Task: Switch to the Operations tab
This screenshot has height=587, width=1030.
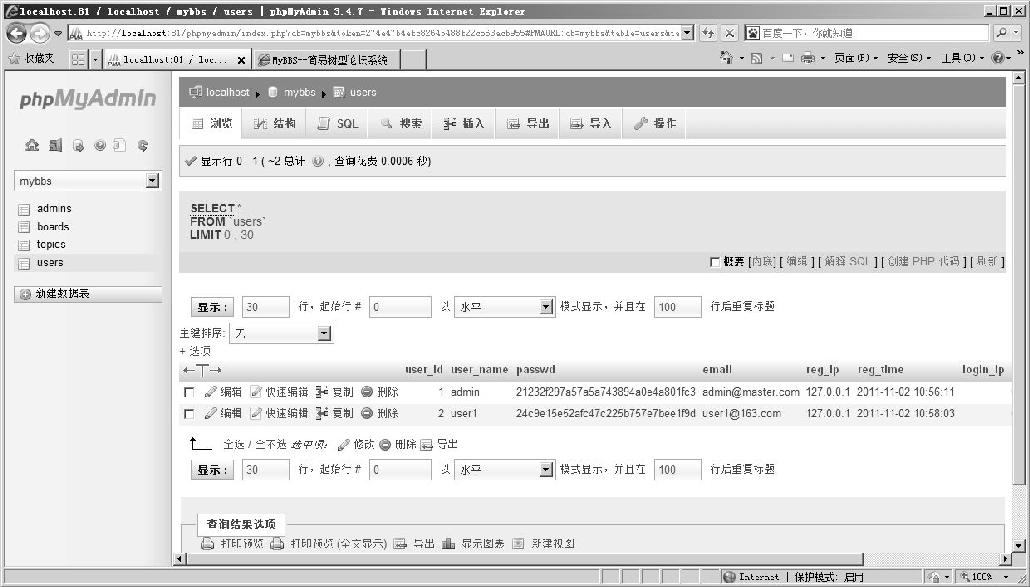Action: [x=654, y=123]
